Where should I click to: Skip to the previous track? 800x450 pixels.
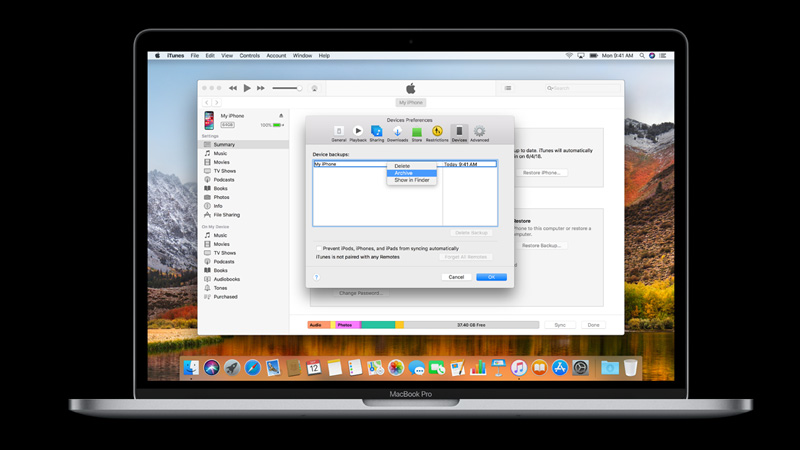click(233, 88)
